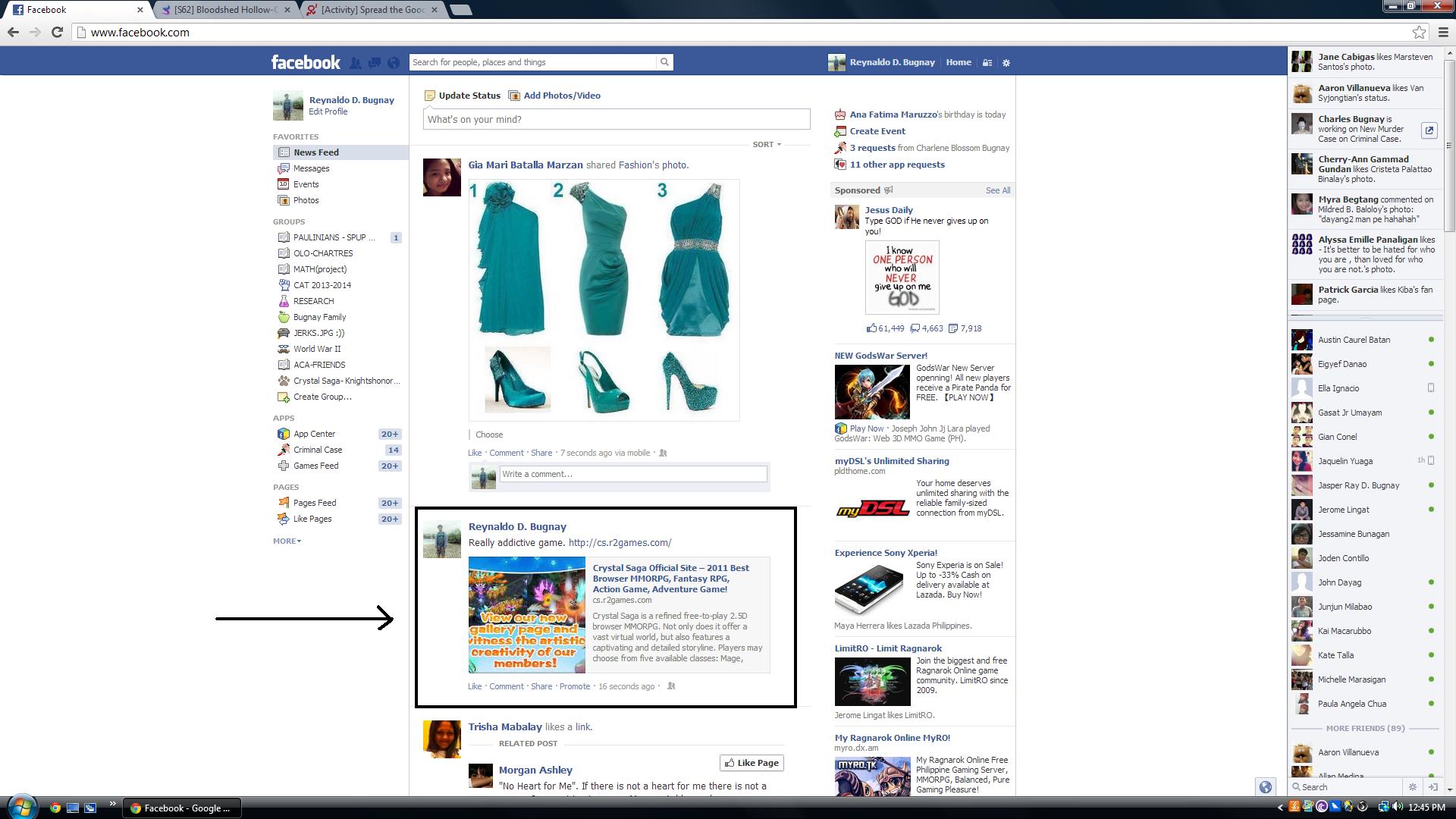Expand the SORT dropdown on news feed
Viewport: 1456px width, 819px height.
point(766,144)
